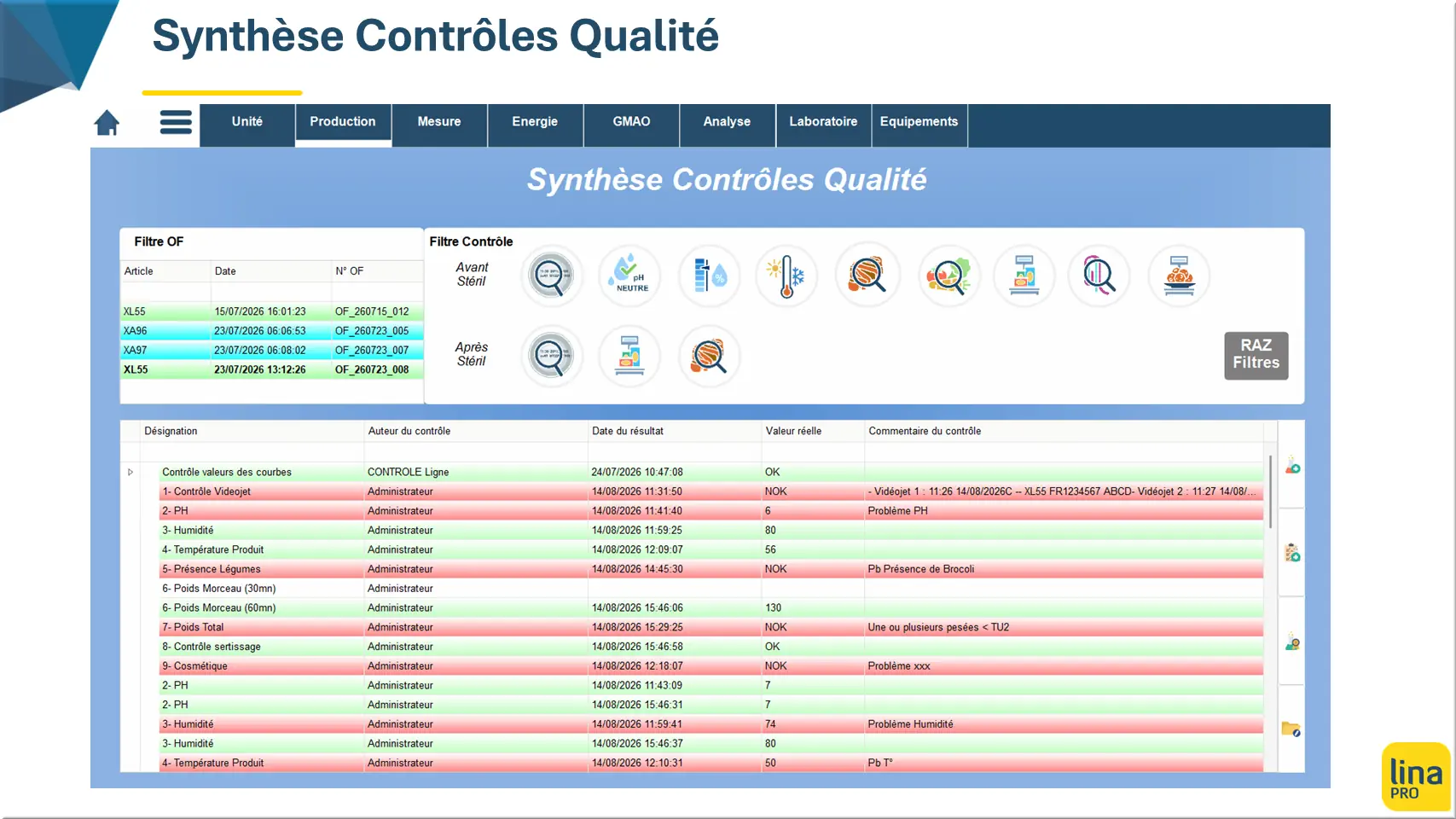Open the lina PRO logo
The width and height of the screenshot is (1456, 819).
[1416, 776]
